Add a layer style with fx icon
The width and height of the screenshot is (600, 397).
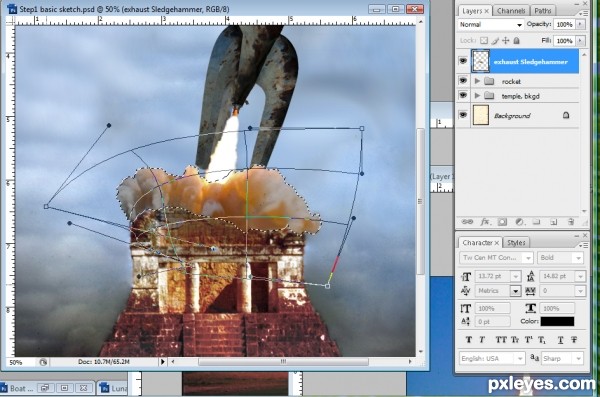(485, 222)
